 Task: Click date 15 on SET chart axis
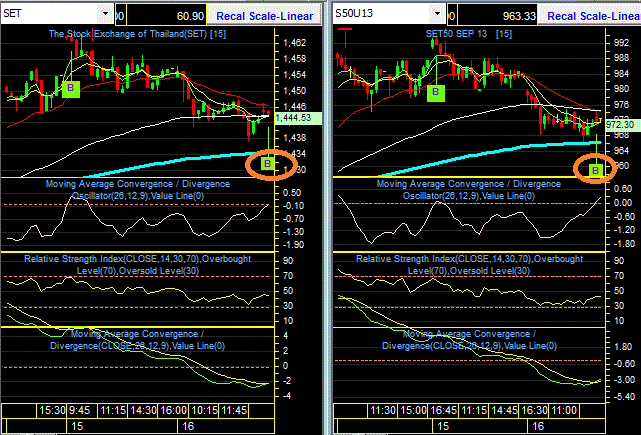pos(76,426)
